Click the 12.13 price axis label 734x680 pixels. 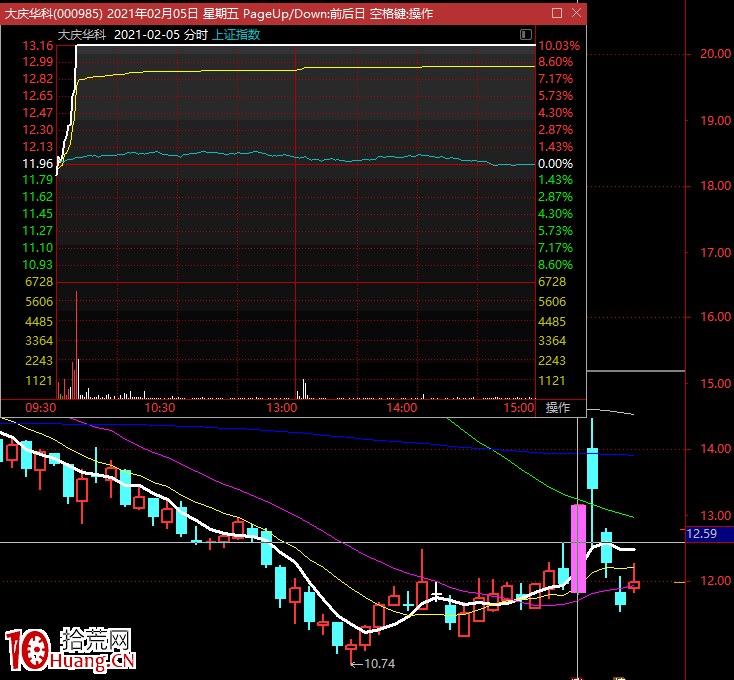pos(38,146)
